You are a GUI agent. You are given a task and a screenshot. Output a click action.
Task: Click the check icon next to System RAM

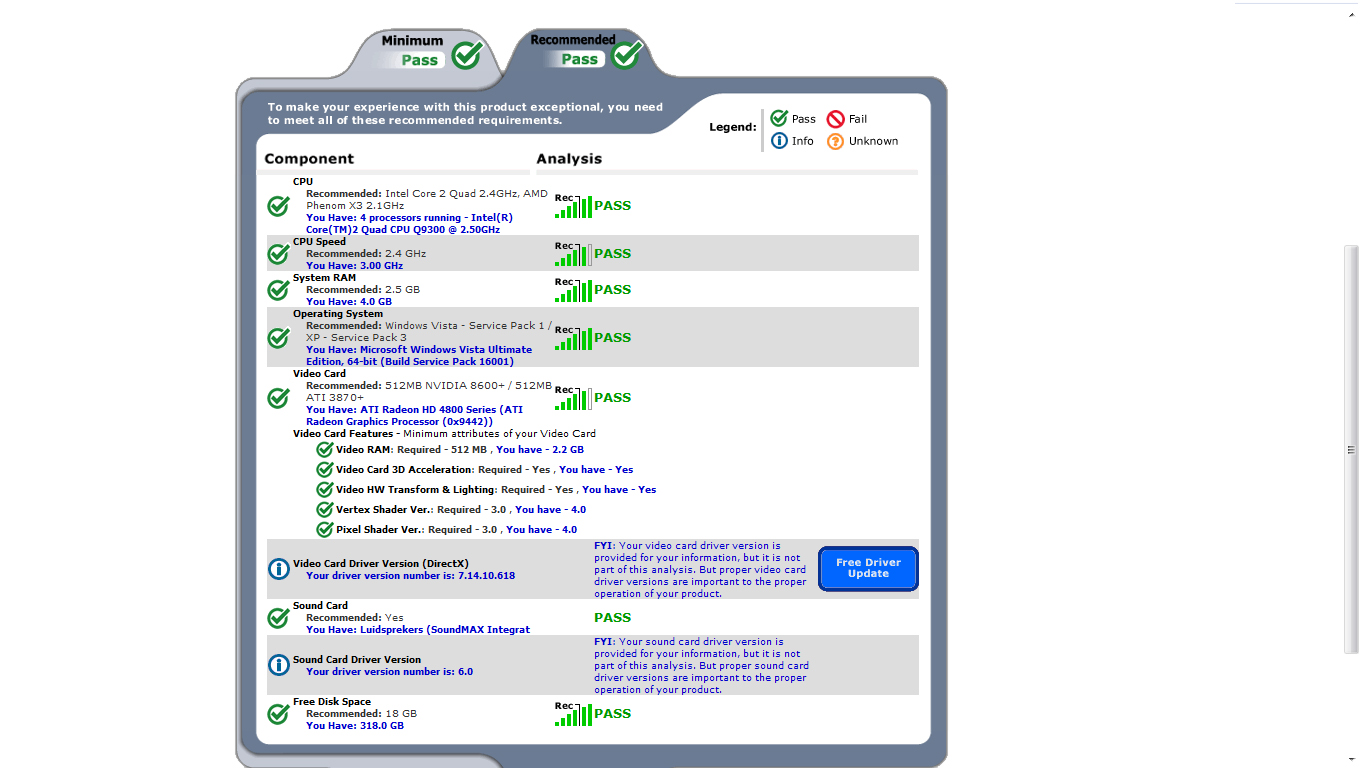tap(278, 290)
